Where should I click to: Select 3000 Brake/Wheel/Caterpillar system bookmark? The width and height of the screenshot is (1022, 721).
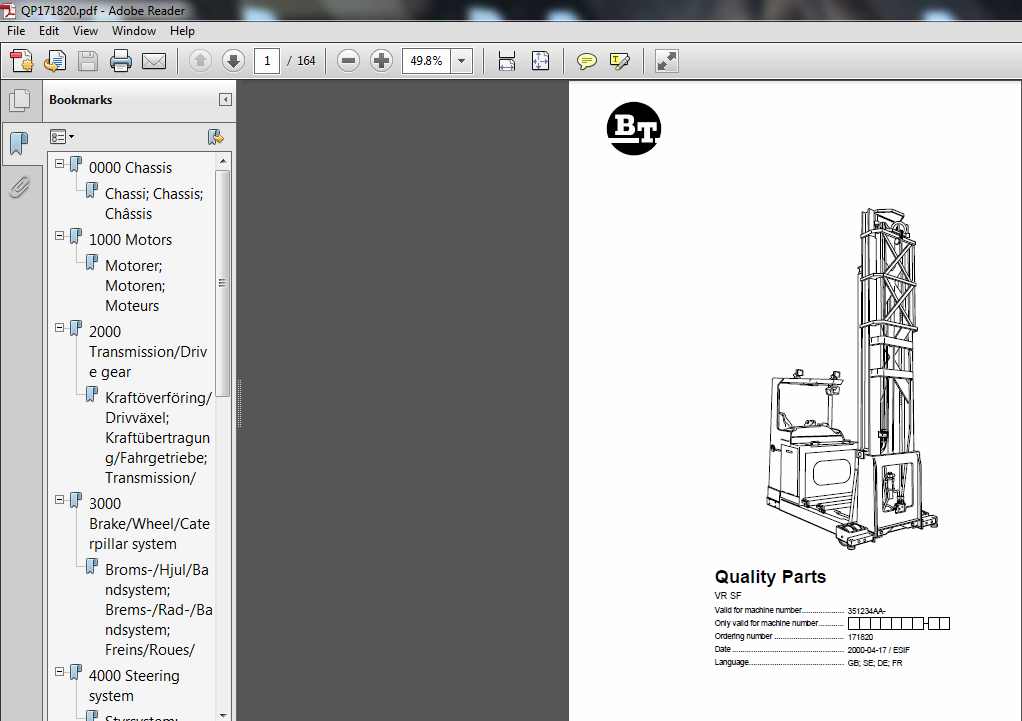point(149,524)
